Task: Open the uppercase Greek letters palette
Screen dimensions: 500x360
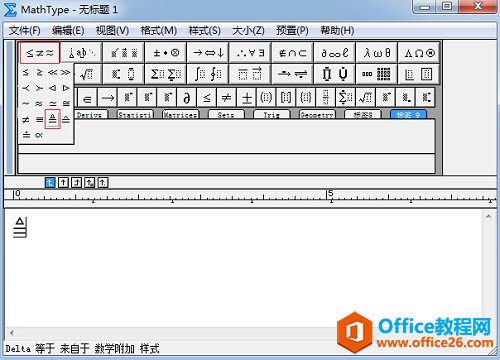Action: [x=419, y=53]
